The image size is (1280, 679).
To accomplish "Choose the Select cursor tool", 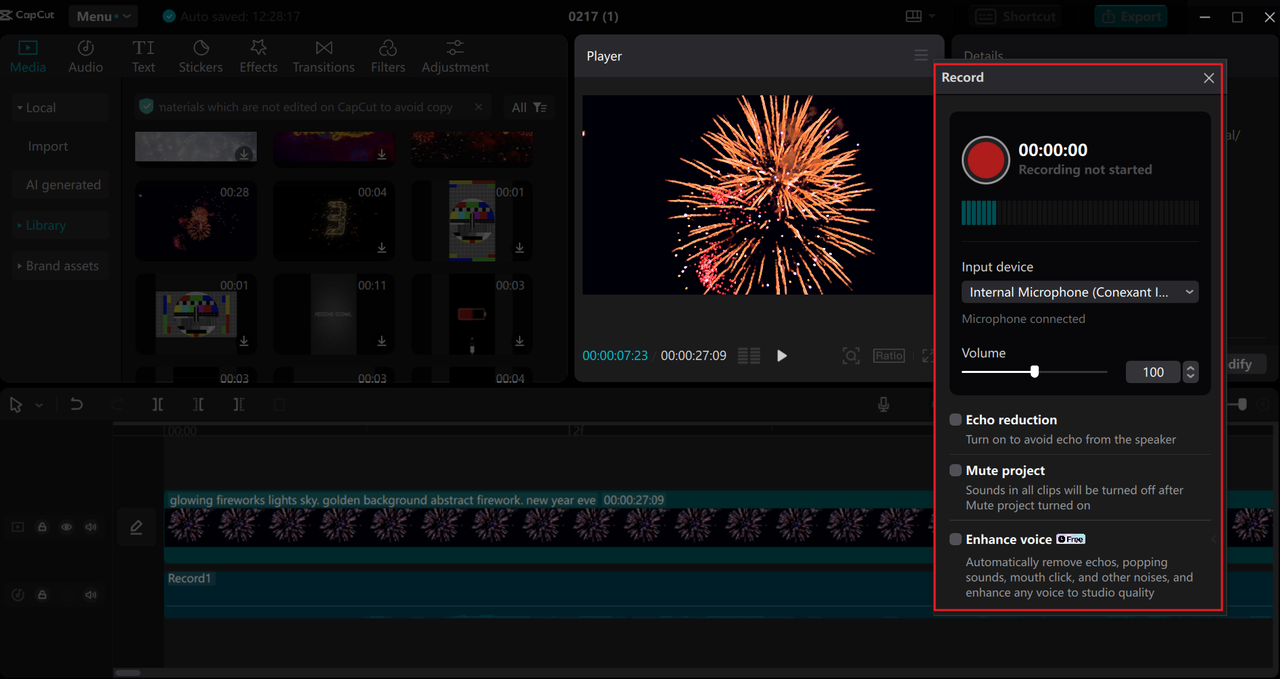I will pos(16,405).
